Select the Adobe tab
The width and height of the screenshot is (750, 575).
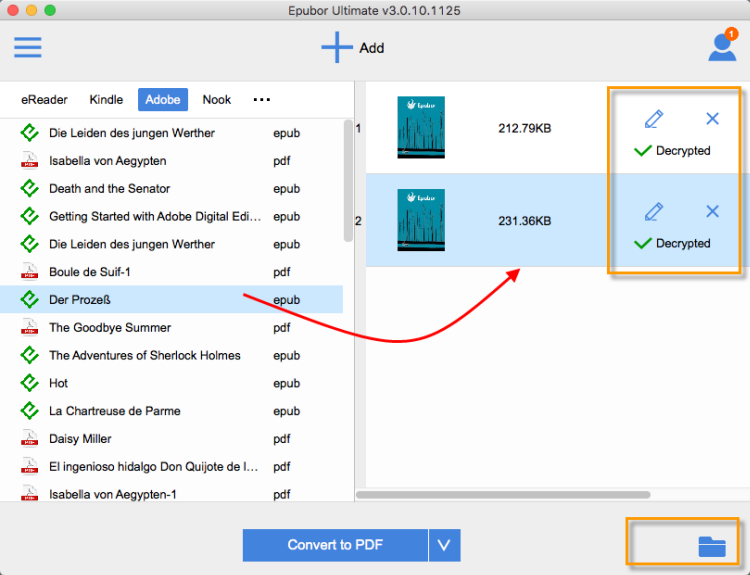coord(163,100)
